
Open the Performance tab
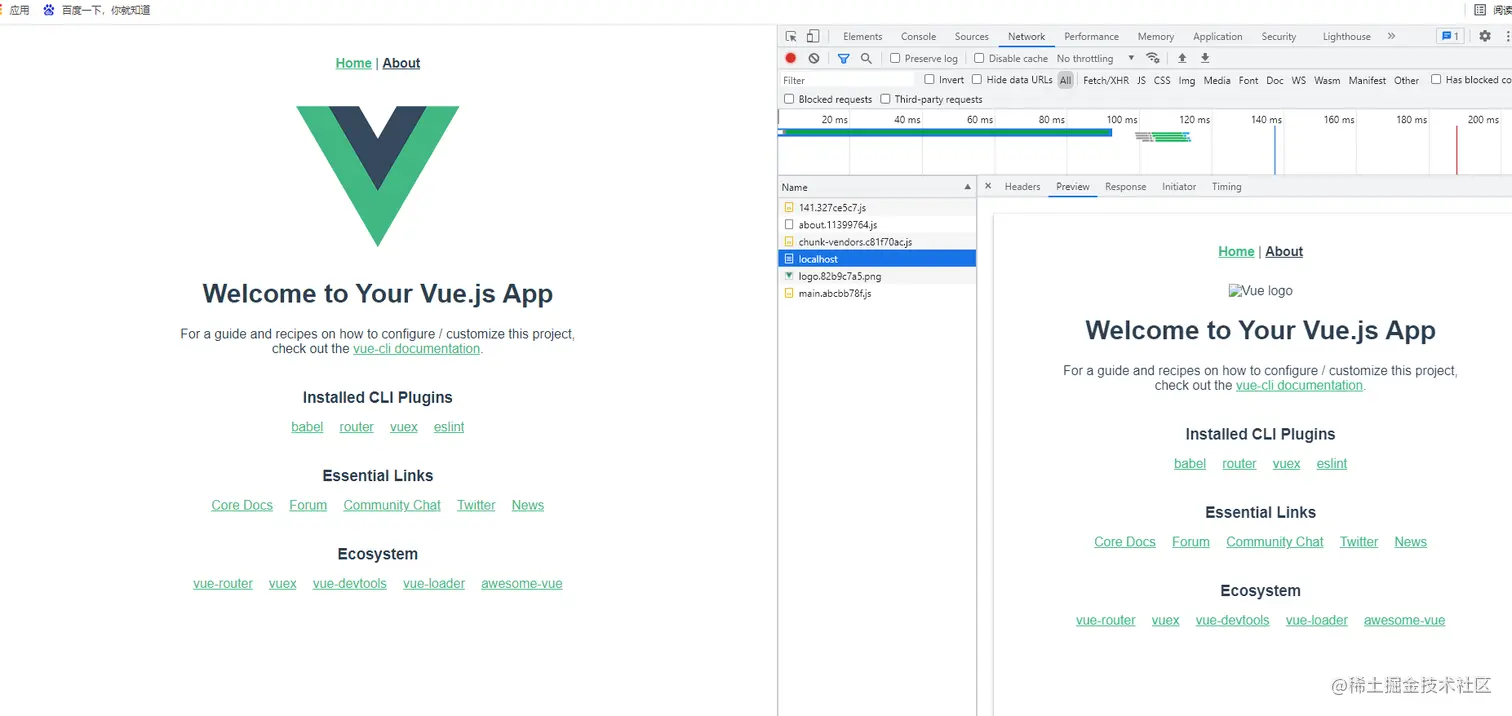pos(1091,36)
